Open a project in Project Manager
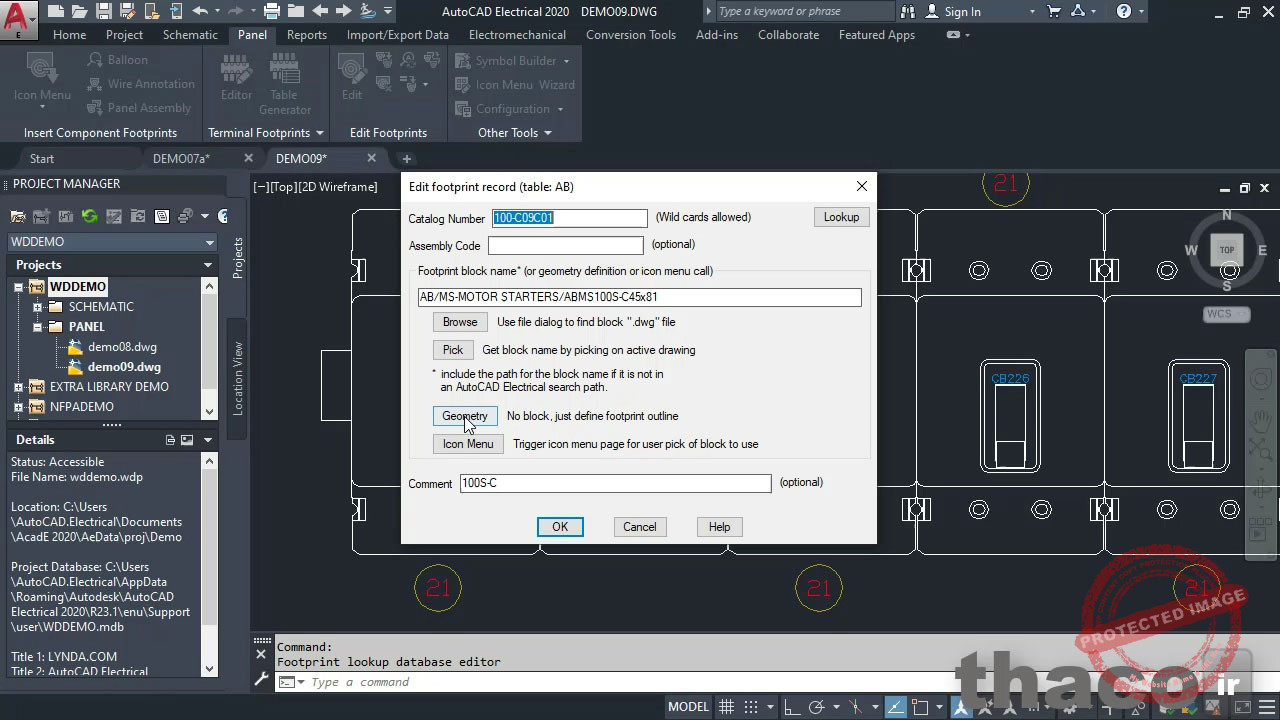 pyautogui.click(x=17, y=216)
